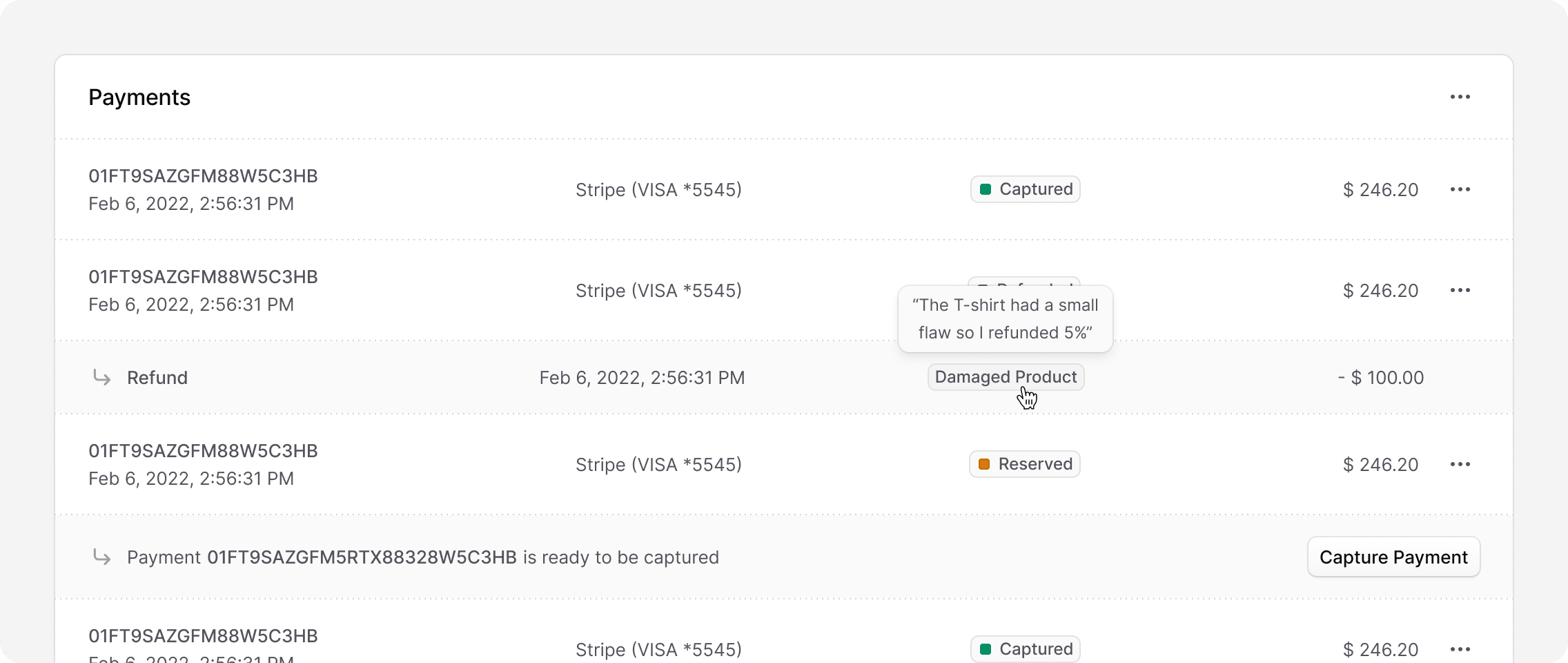Open options for the bottom partially visible payment
Viewport: 1568px width, 663px height.
click(1460, 649)
